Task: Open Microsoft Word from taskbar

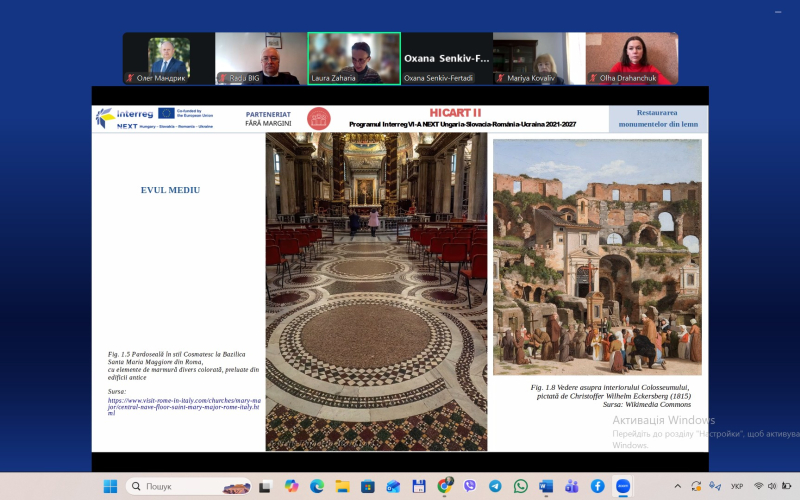Action: (546, 486)
